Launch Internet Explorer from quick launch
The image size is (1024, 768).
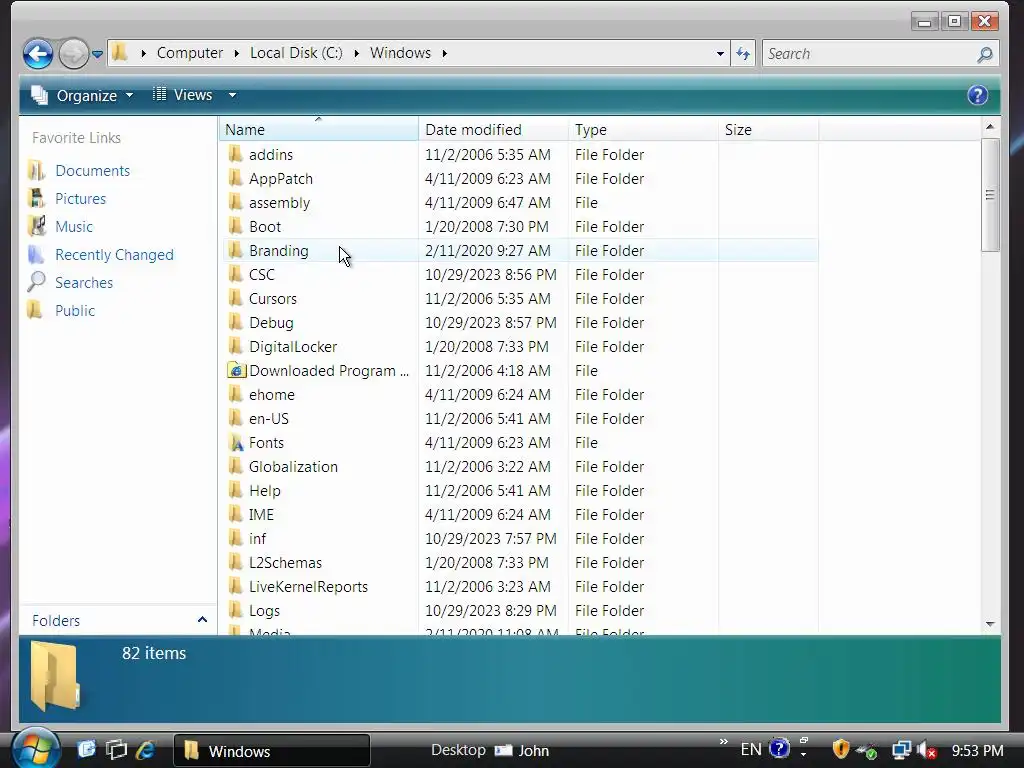pyautogui.click(x=146, y=750)
